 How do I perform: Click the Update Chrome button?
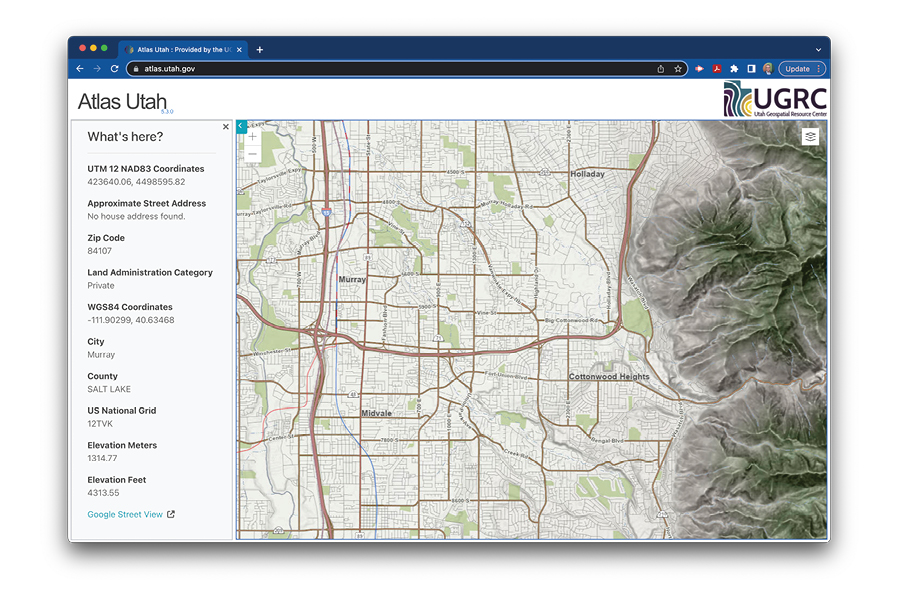(x=802, y=69)
